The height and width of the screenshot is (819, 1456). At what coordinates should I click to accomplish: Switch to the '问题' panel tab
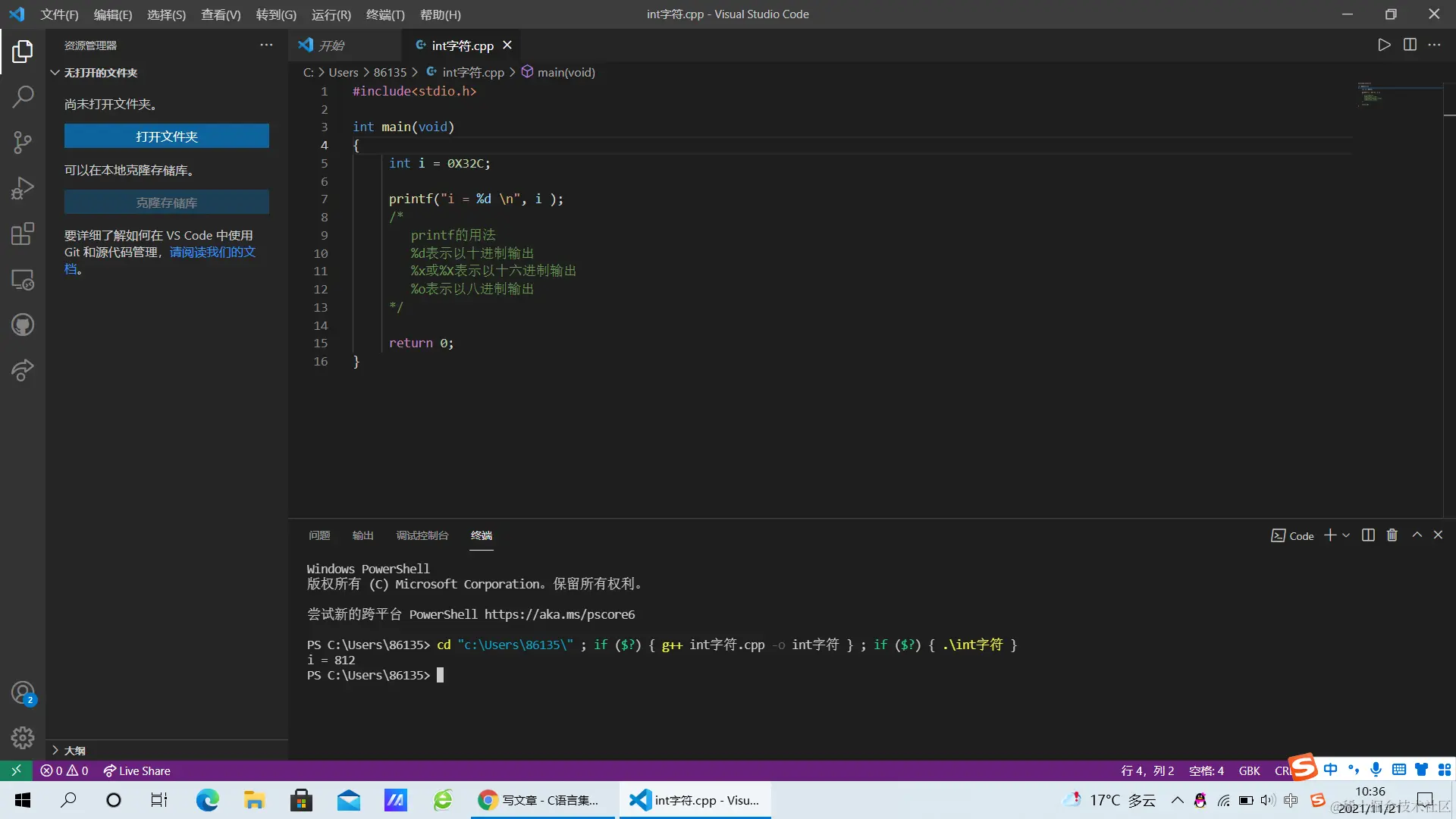[319, 535]
